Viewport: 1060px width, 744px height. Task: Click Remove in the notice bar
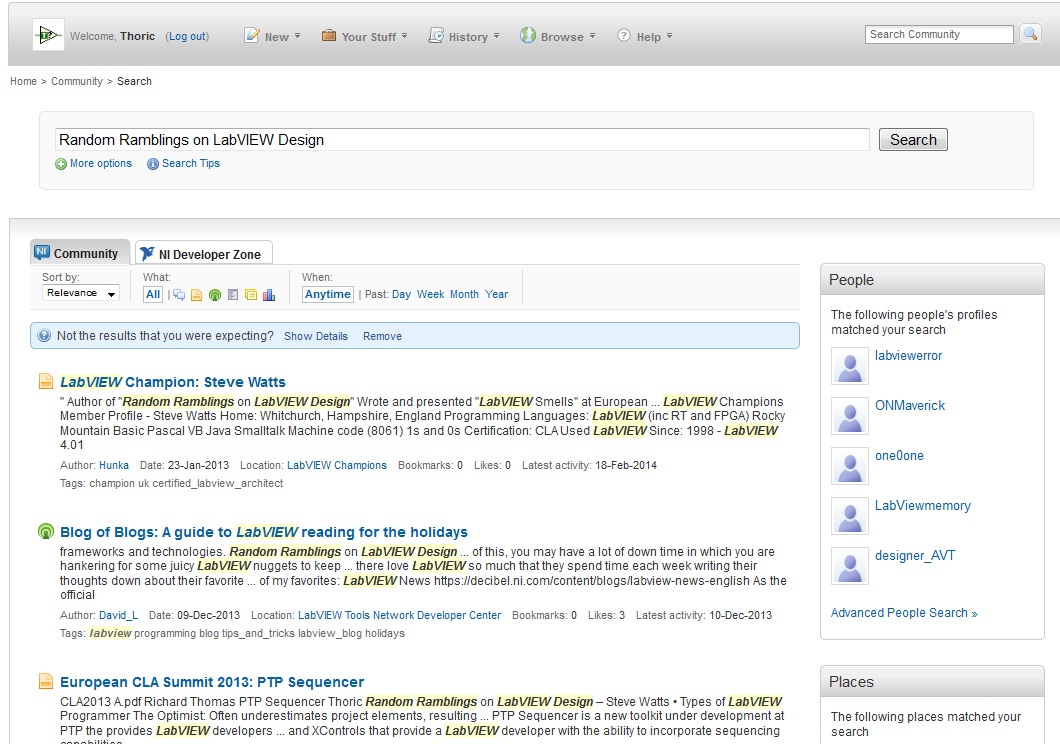[x=382, y=336]
